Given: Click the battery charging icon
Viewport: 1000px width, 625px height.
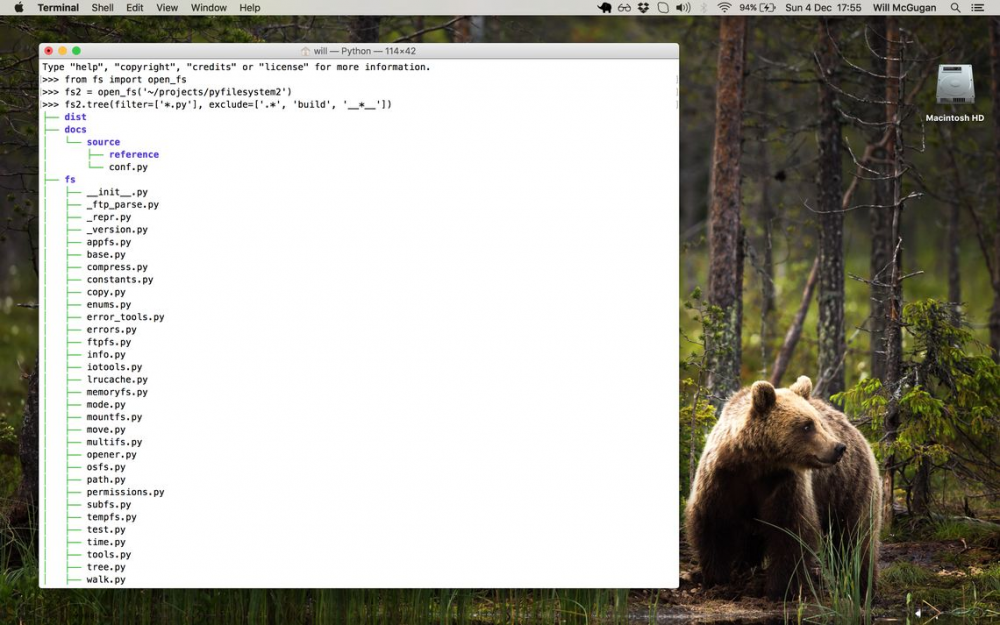Looking at the screenshot, I should point(768,8).
